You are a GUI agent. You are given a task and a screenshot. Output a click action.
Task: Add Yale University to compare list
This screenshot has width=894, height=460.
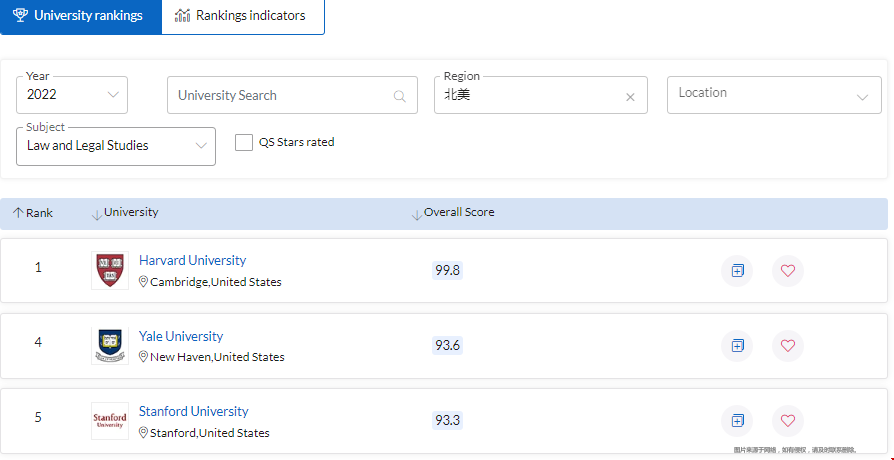(737, 345)
